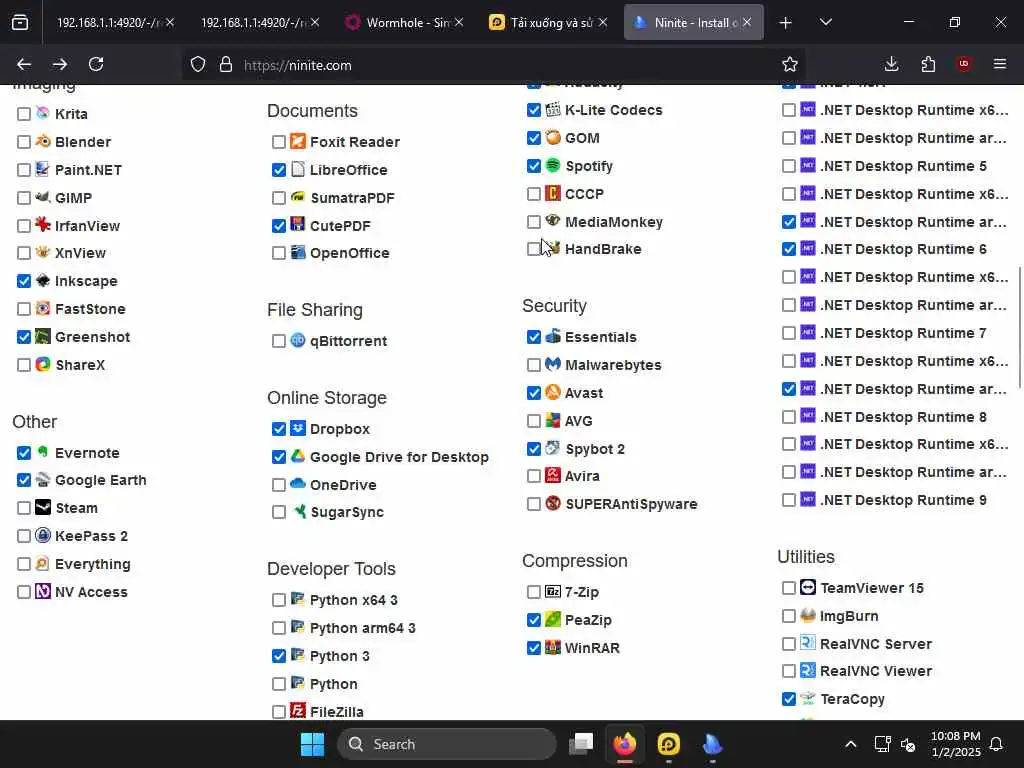Close the Wormhole tab
Viewport: 1024px width, 768px height.
click(459, 22)
